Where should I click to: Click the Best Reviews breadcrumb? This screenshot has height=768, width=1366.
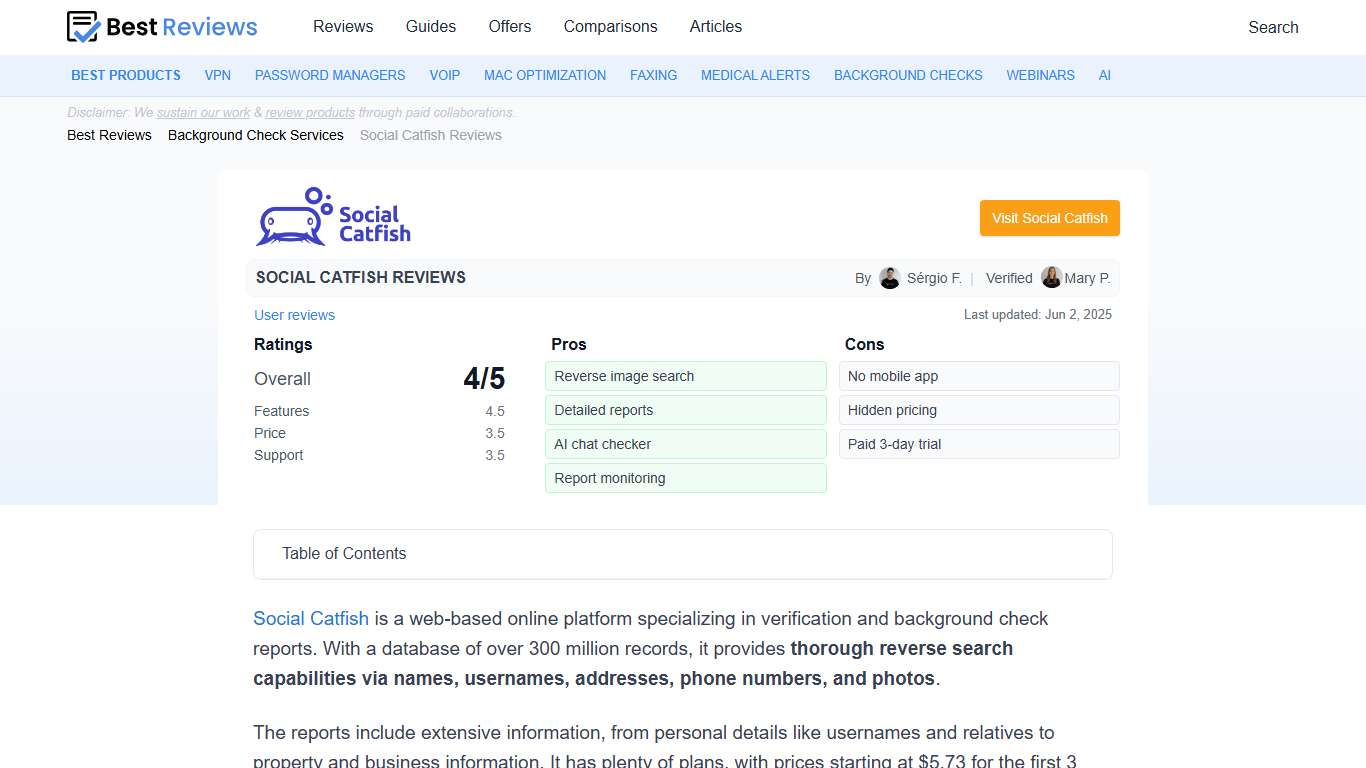108,135
